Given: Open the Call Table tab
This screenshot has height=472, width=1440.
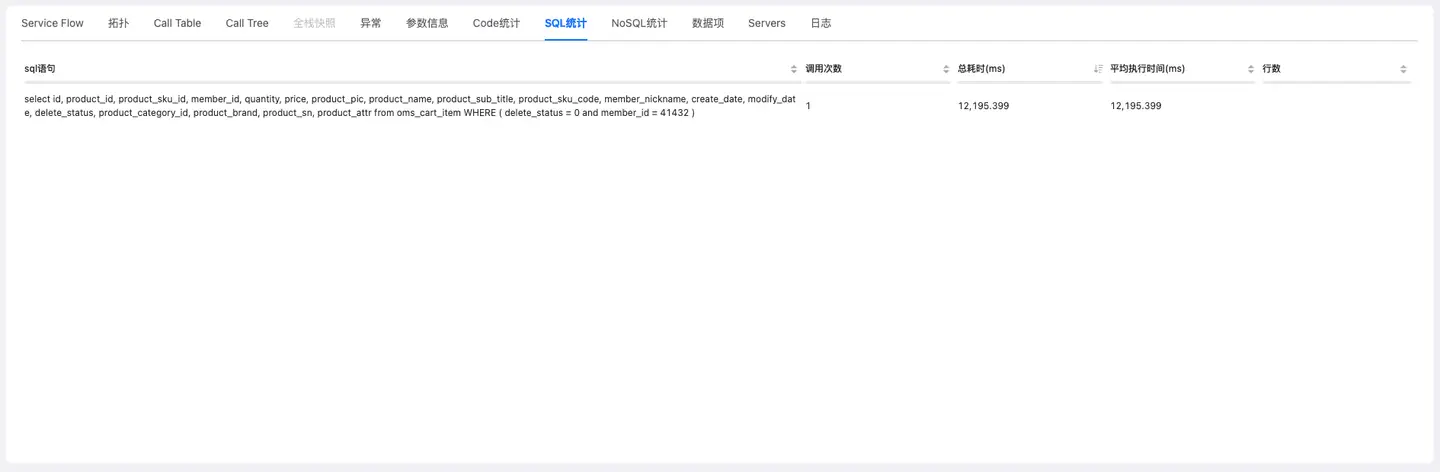Looking at the screenshot, I should click(x=177, y=23).
